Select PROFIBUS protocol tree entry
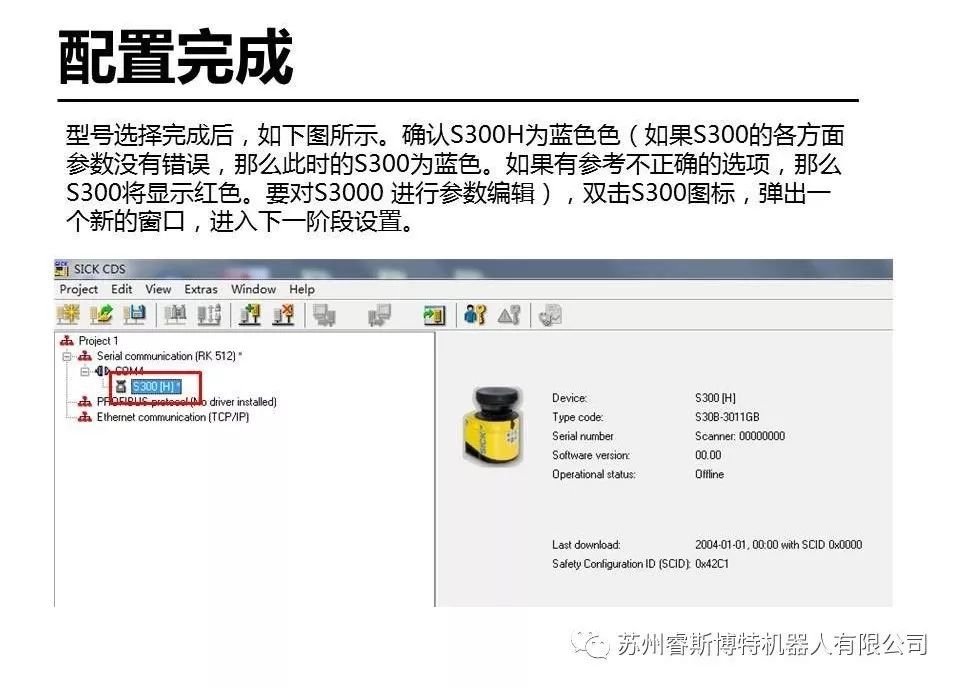This screenshot has height=687, width=954. point(186,402)
